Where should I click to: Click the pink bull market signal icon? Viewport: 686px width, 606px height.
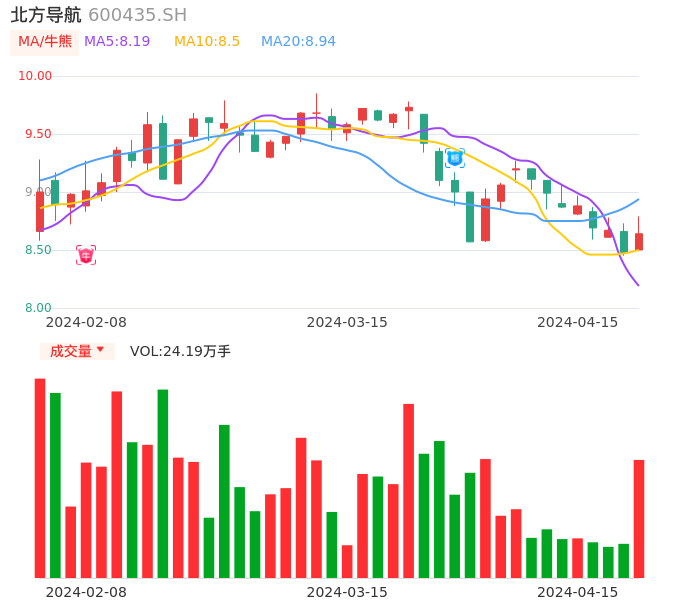[86, 255]
